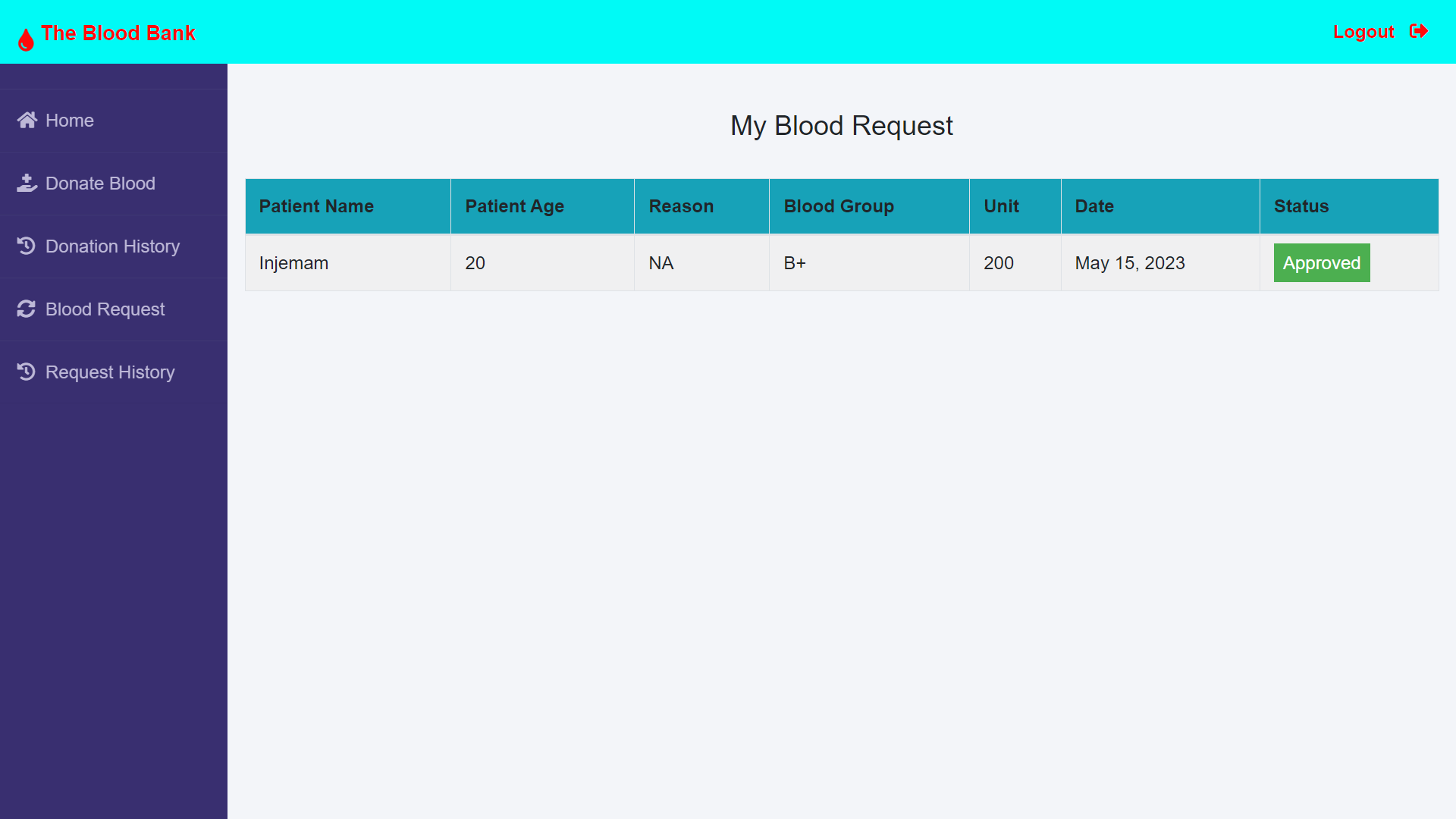Click the Blood Group column header
The height and width of the screenshot is (819, 1456).
pyautogui.click(x=838, y=206)
